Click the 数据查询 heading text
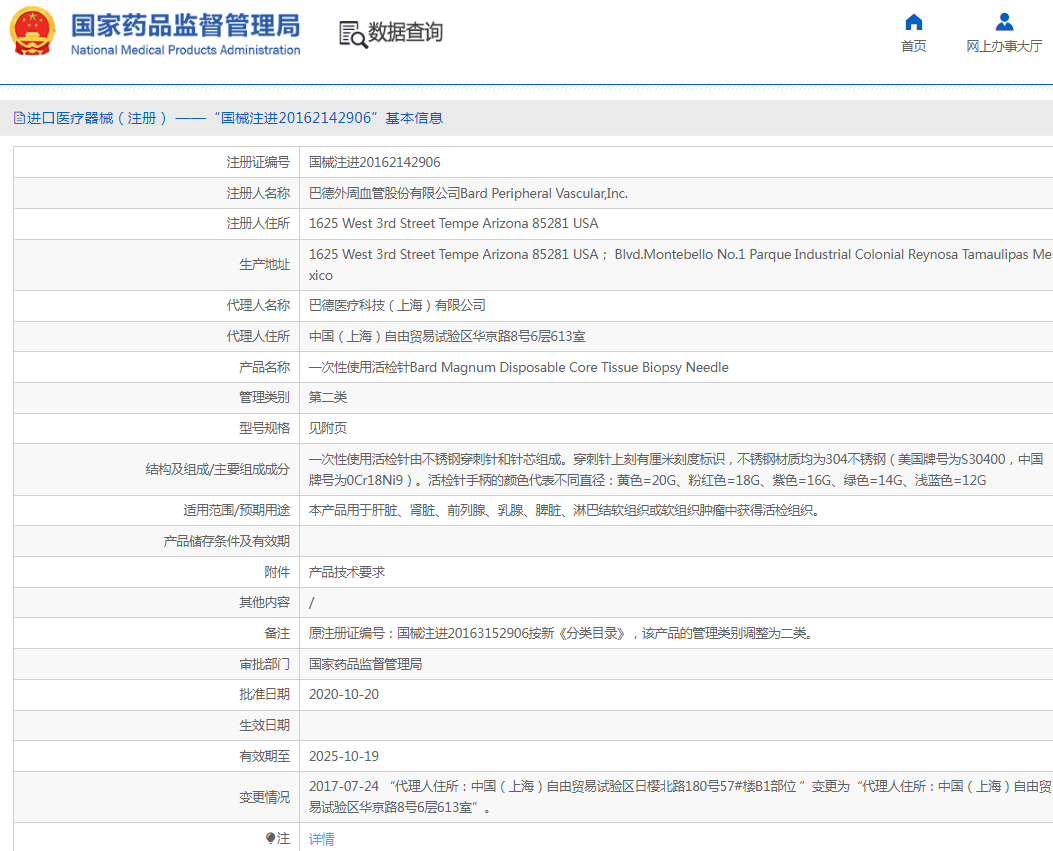 (x=406, y=32)
